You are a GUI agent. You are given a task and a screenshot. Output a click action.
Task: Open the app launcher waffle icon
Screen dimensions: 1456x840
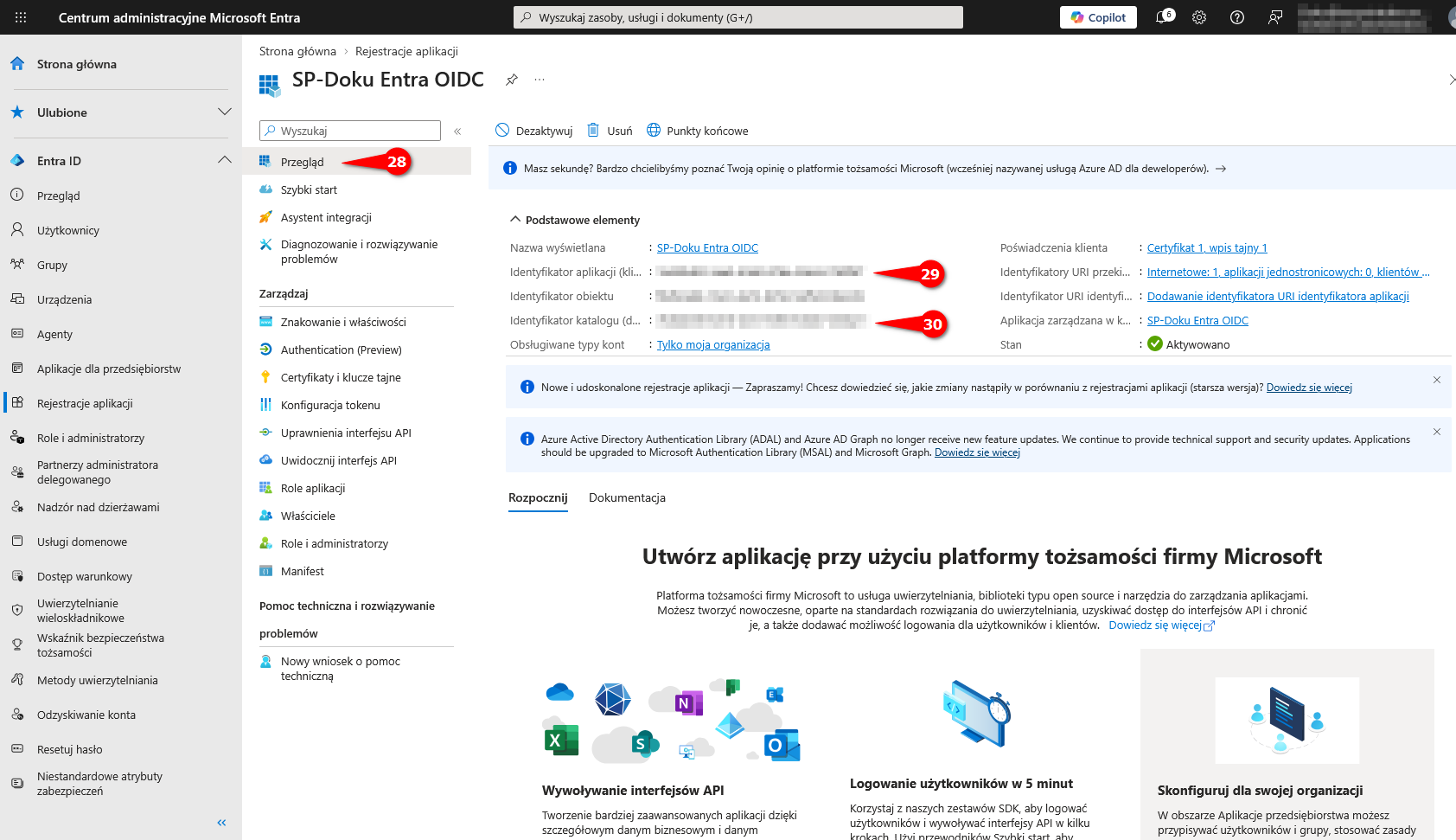[x=21, y=17]
